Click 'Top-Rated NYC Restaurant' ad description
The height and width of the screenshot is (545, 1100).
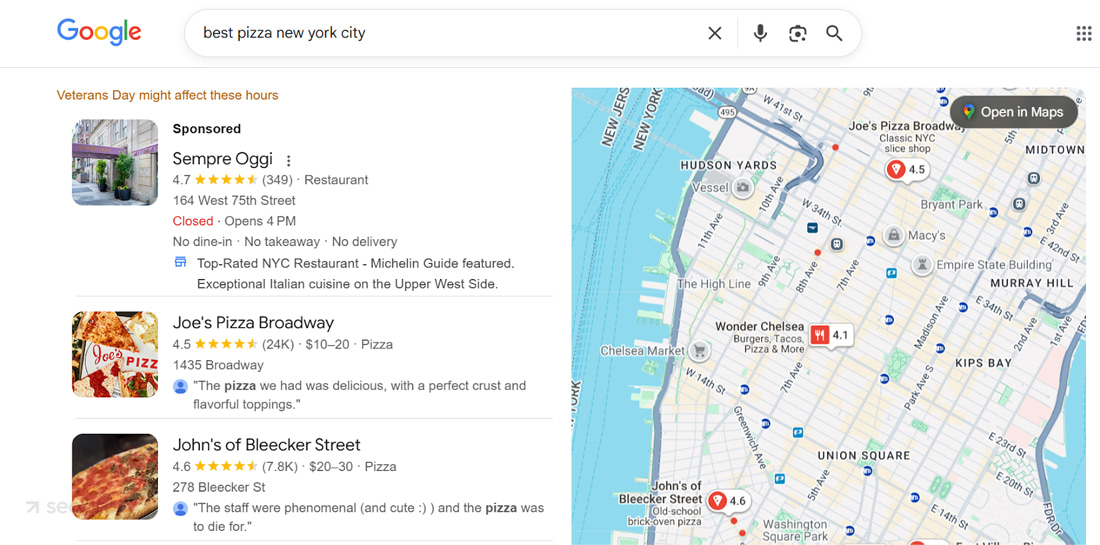[x=355, y=274]
